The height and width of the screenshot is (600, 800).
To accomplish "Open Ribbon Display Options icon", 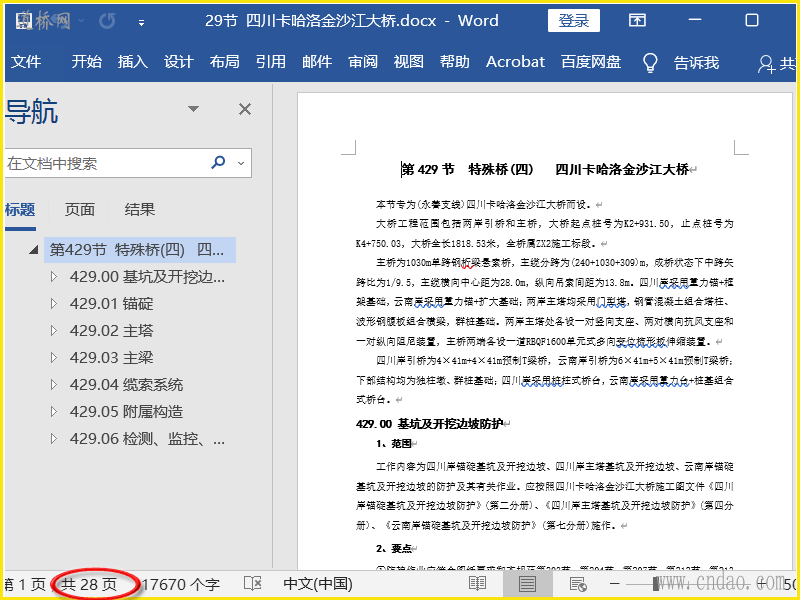I will click(x=637, y=20).
